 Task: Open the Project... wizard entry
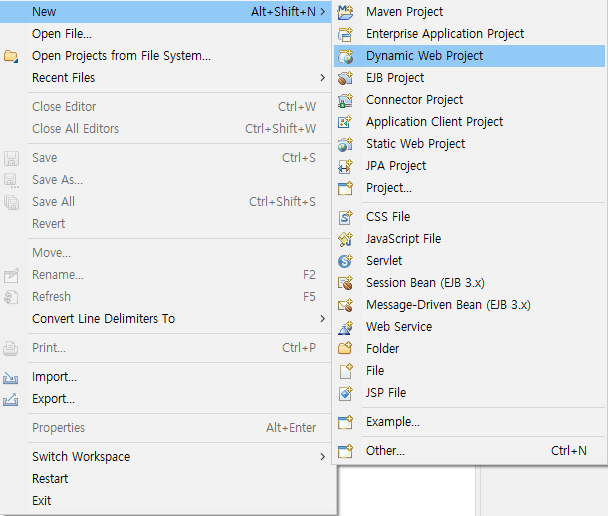(x=469, y=188)
